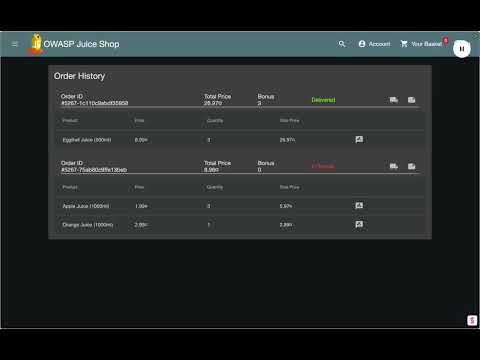The image size is (480, 360).
Task: Click the Total Price of the Apple Juice order
Action: click(x=211, y=170)
